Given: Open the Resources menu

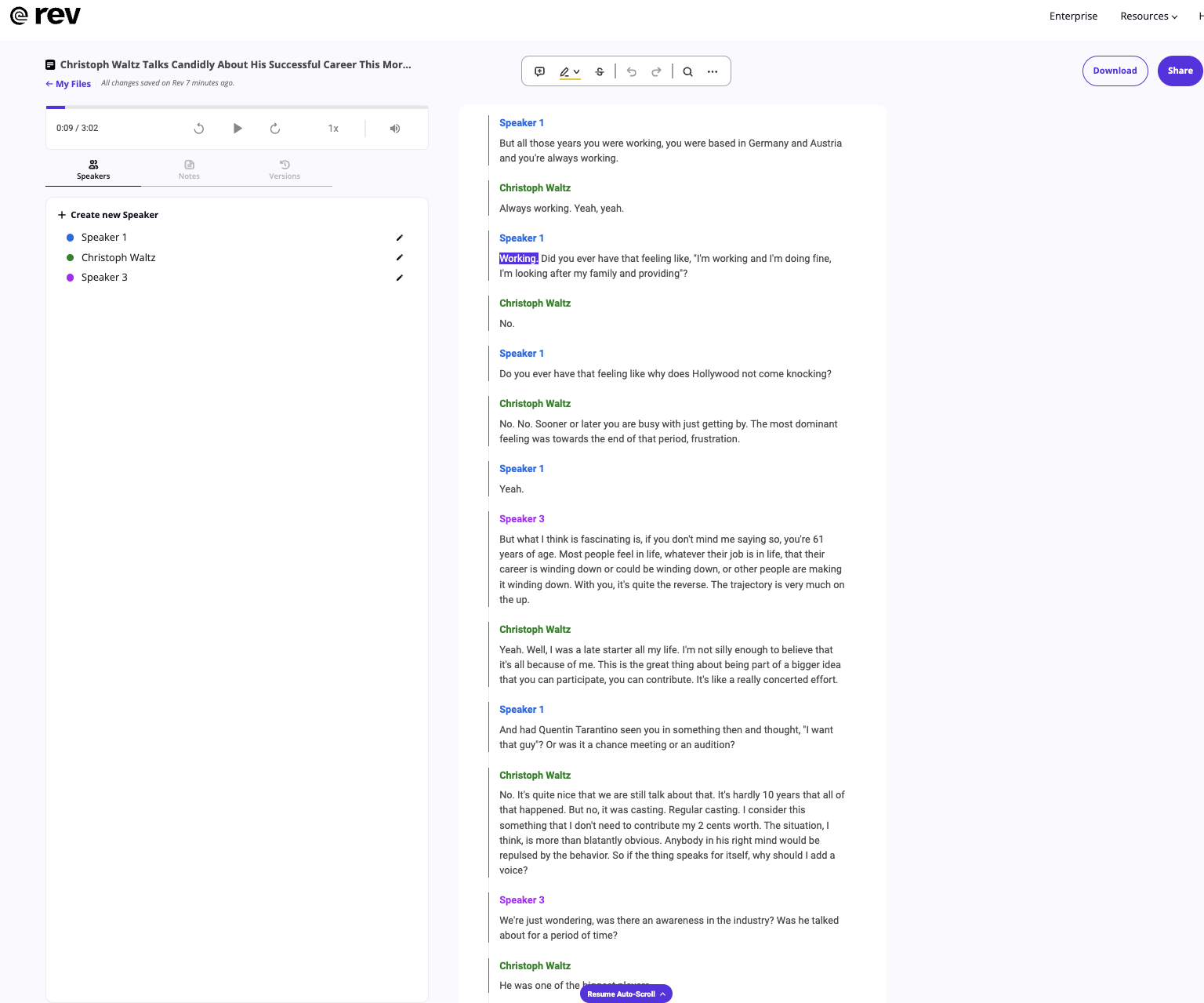Looking at the screenshot, I should [1148, 16].
